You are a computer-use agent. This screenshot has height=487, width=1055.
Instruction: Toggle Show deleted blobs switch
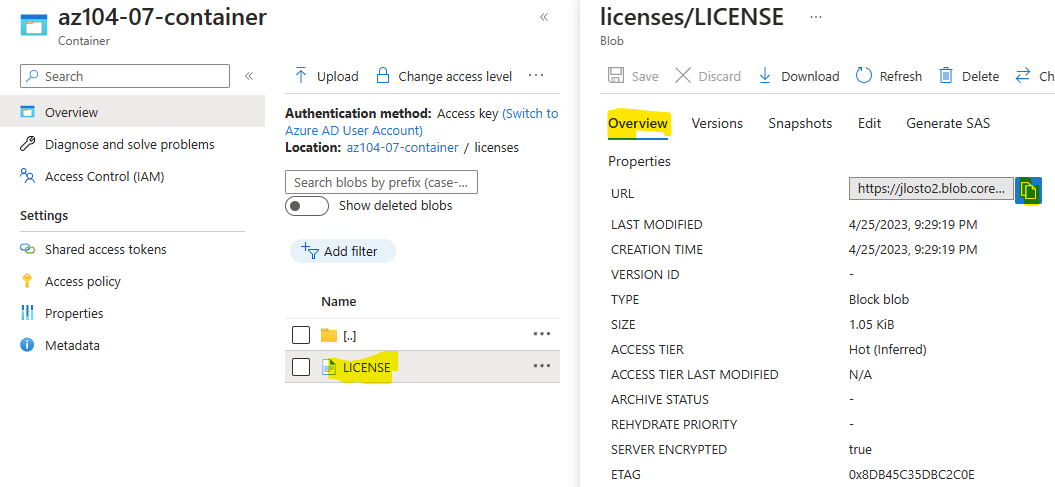307,206
